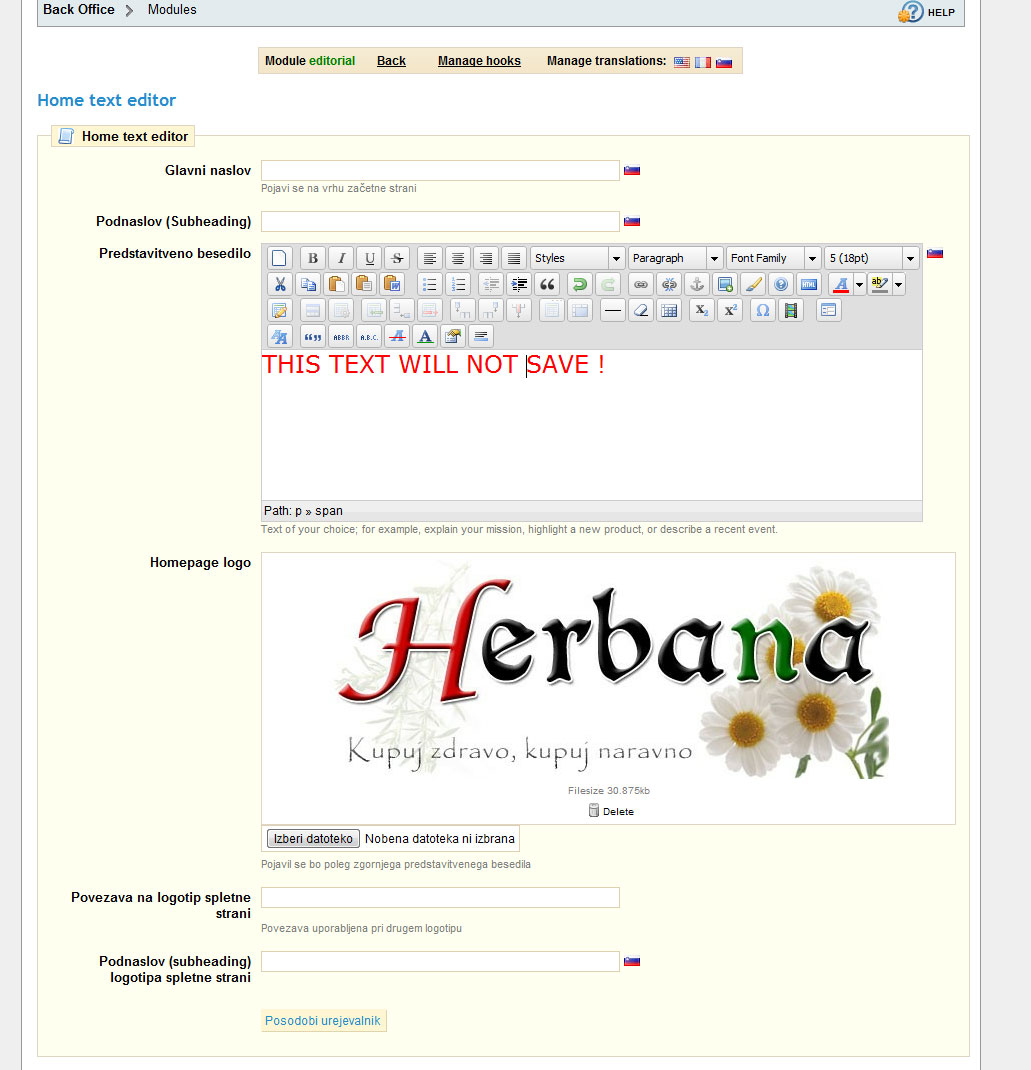This screenshot has height=1070, width=1031.
Task: Click Paste from Word icon
Action: point(392,284)
